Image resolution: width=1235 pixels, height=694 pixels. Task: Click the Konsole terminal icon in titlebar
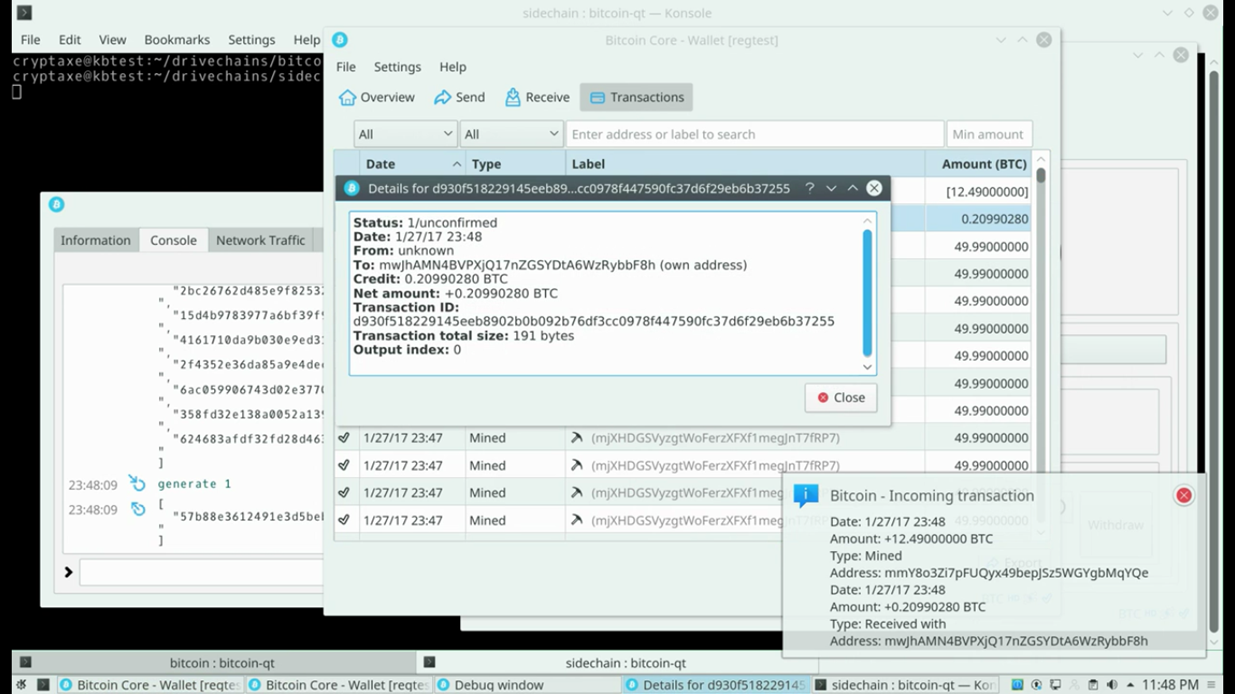click(24, 13)
